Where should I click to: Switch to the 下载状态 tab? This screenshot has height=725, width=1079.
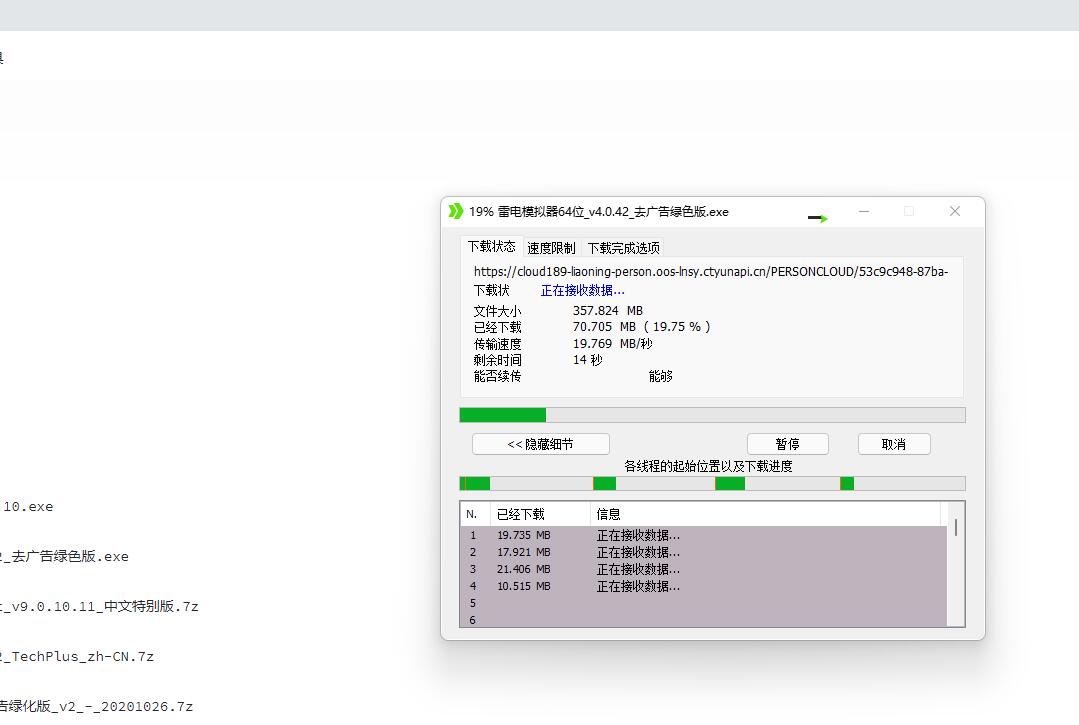tap(491, 246)
